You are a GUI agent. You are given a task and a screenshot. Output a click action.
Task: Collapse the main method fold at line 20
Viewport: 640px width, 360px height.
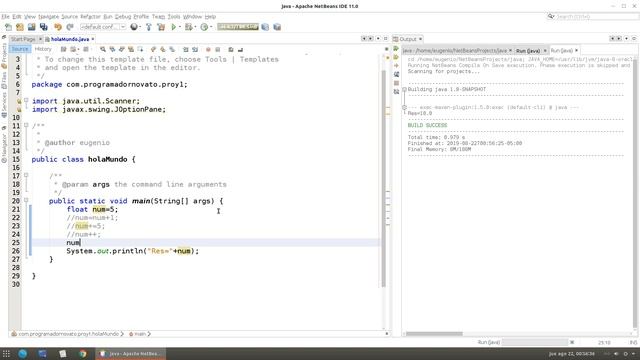point(26,200)
